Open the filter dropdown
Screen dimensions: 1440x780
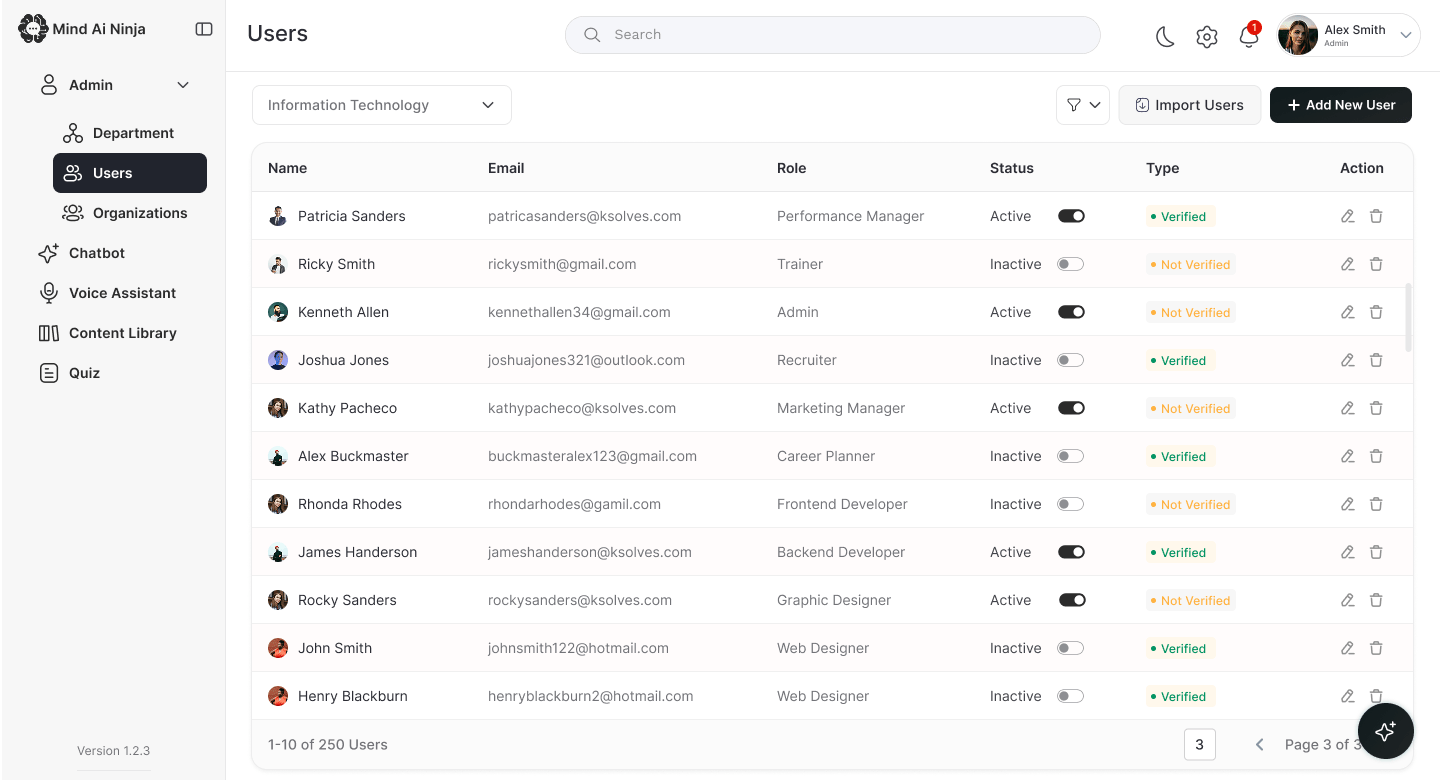1083,105
